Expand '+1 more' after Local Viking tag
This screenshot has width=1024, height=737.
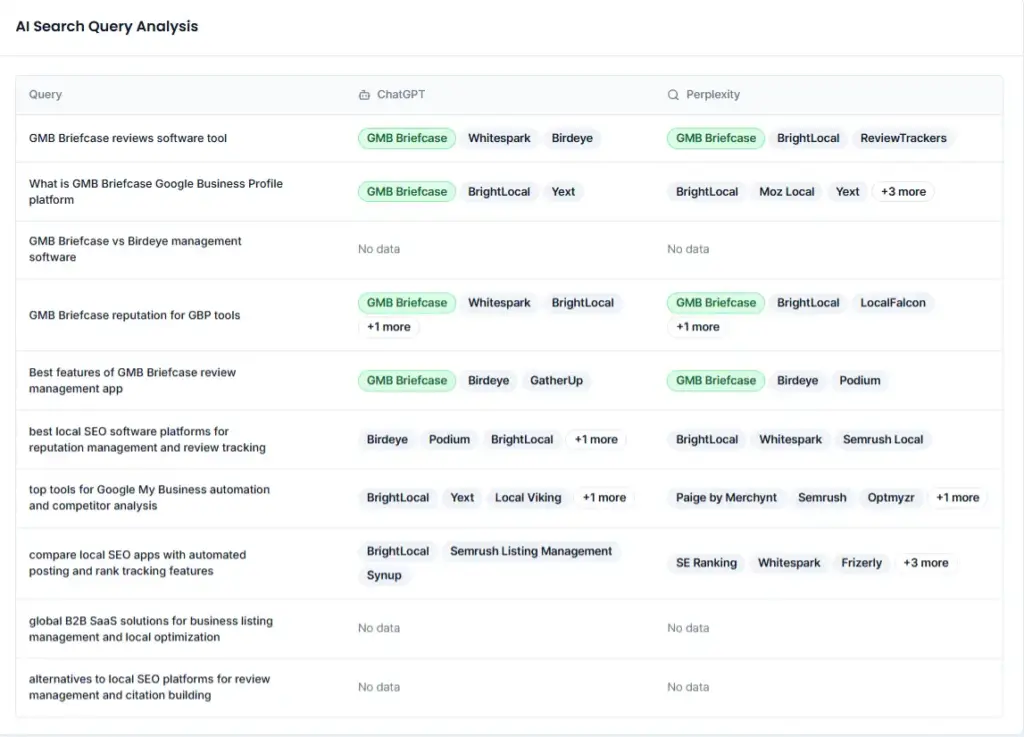(x=604, y=497)
